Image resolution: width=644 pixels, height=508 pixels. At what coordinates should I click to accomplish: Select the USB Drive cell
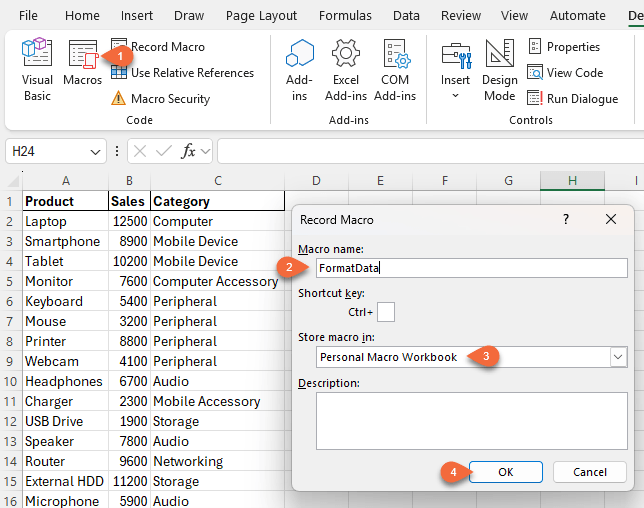coord(66,421)
